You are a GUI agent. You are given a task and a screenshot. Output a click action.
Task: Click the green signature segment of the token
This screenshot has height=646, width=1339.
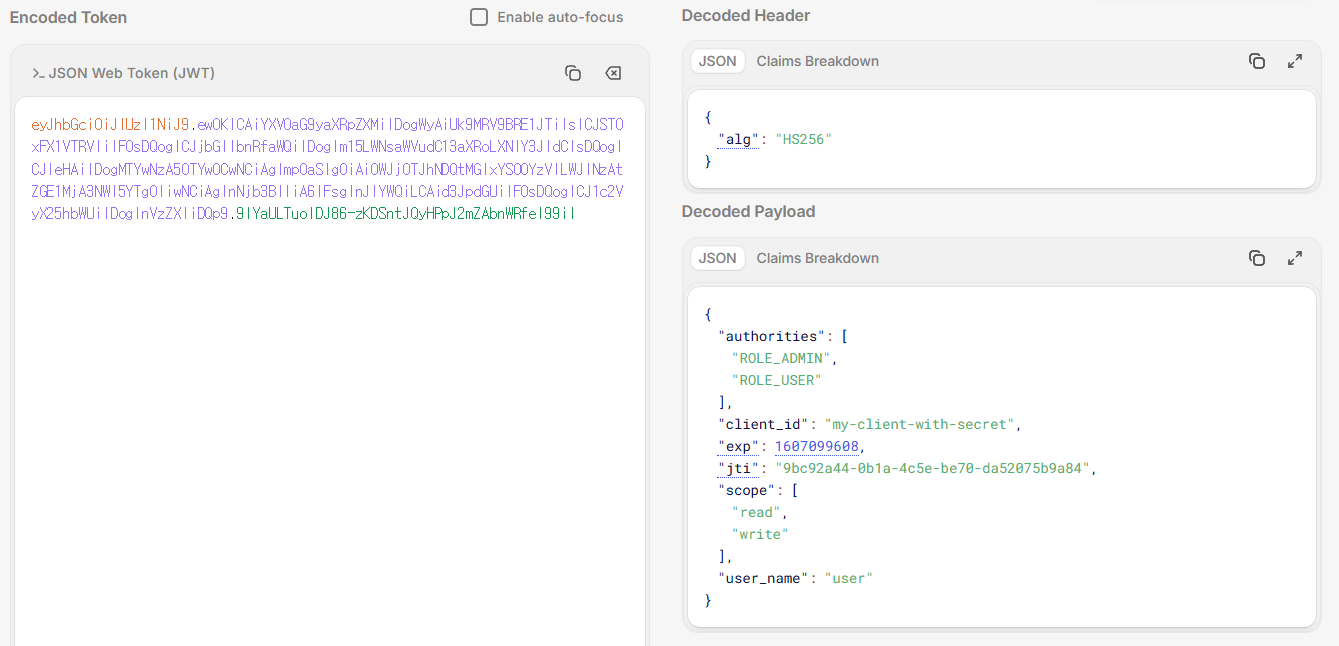[x=404, y=213]
